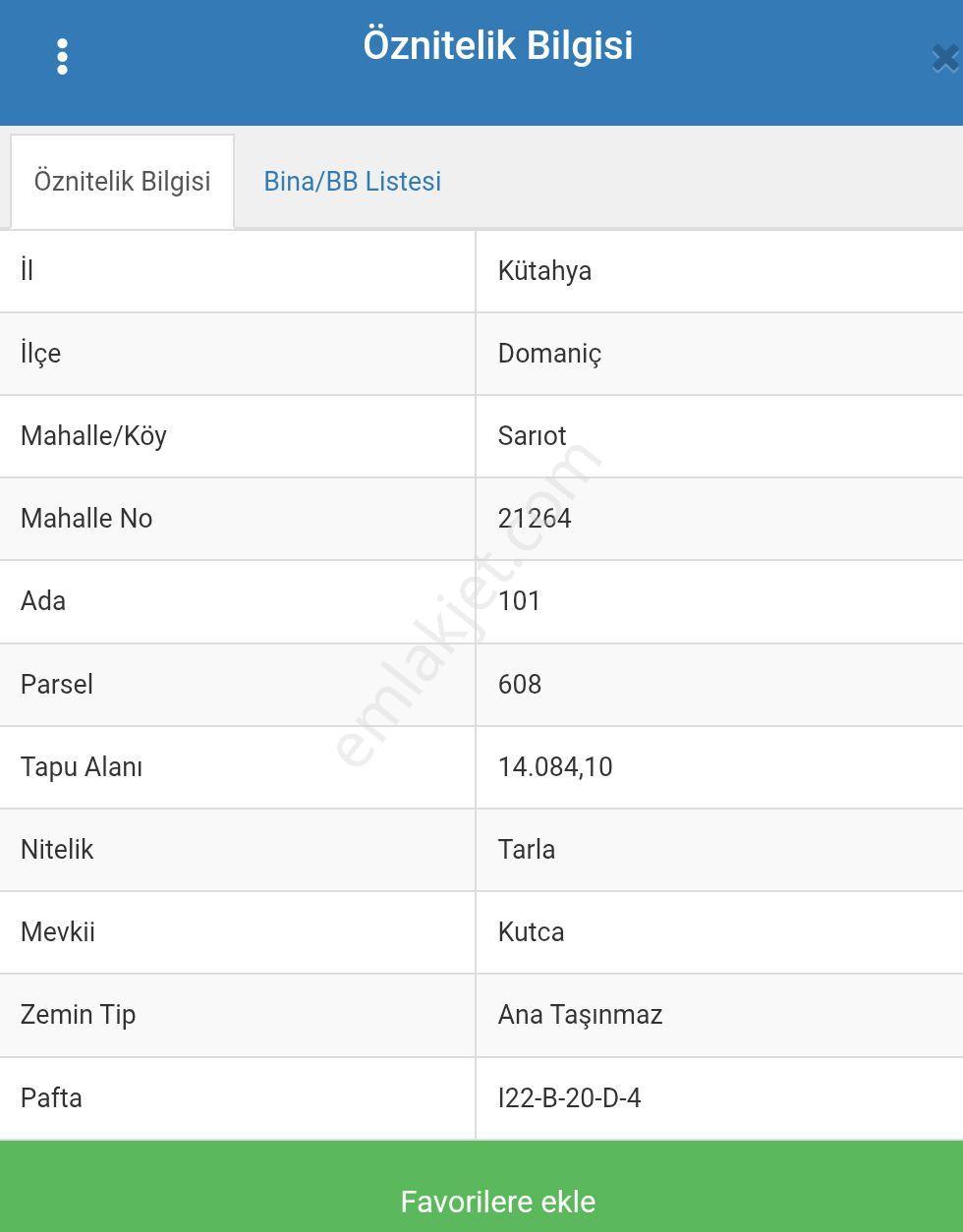Image resolution: width=963 pixels, height=1232 pixels.
Task: Select the Ada value 101
Action: coord(519,601)
